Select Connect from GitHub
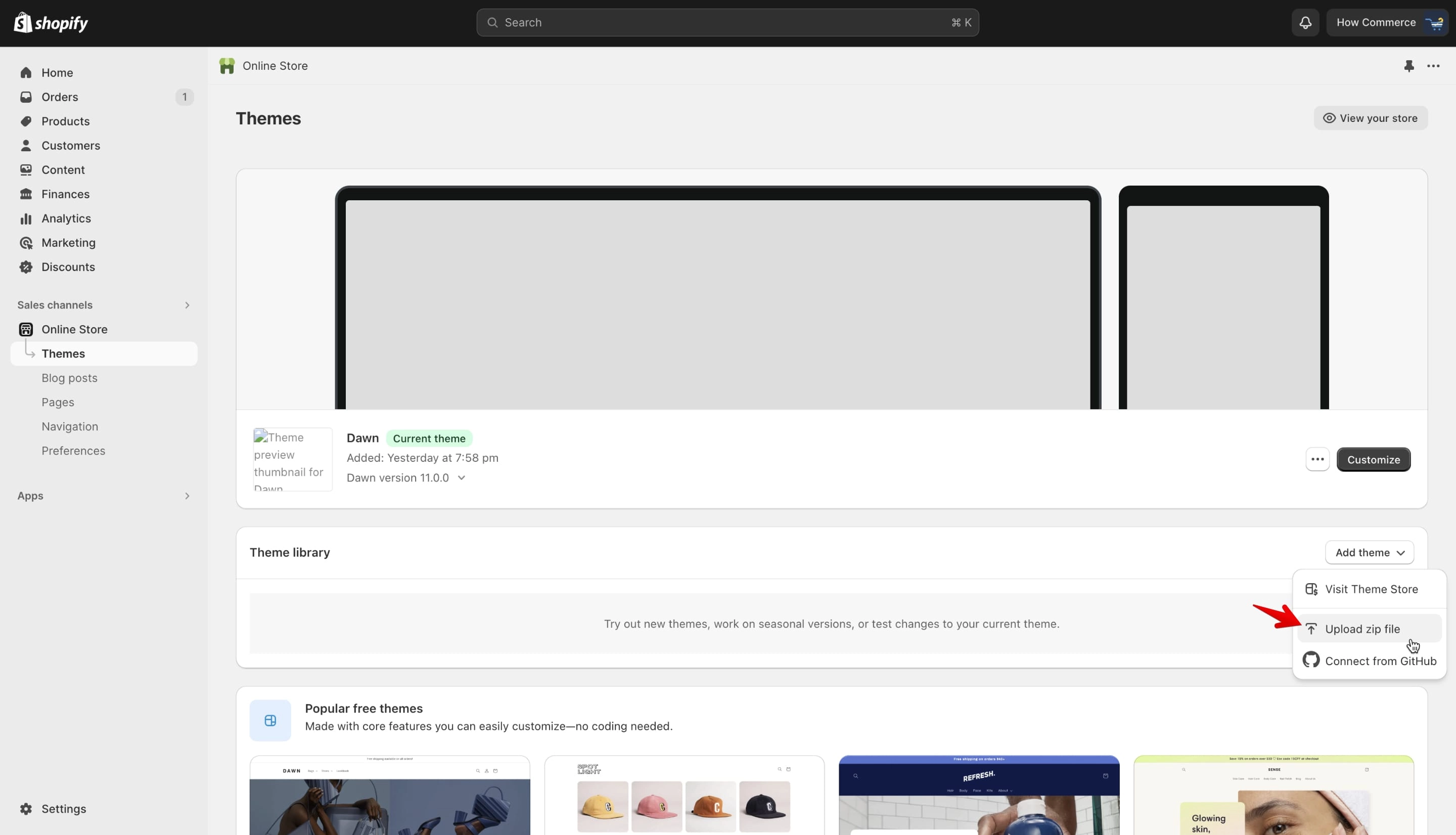Screen dimensions: 1456x835 [1370, 661]
